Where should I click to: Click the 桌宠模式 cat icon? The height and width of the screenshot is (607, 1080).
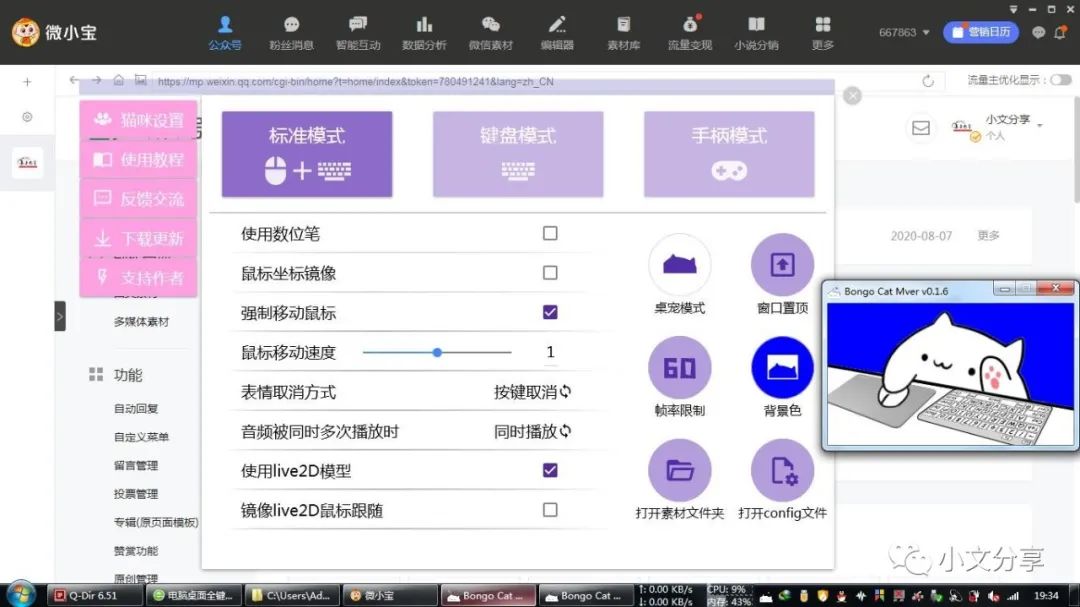679,265
